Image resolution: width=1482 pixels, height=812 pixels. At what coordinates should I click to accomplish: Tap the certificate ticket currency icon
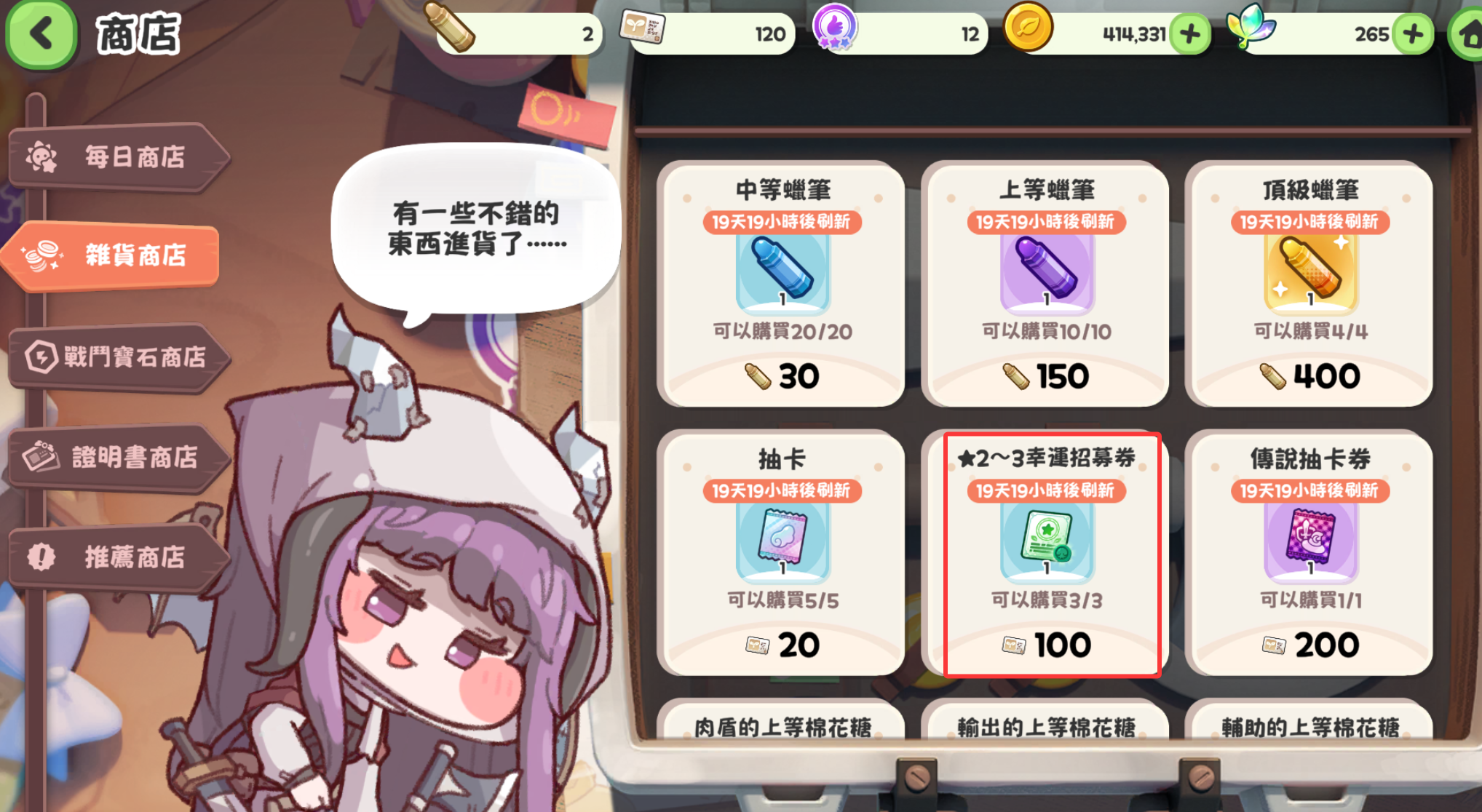coord(641,28)
